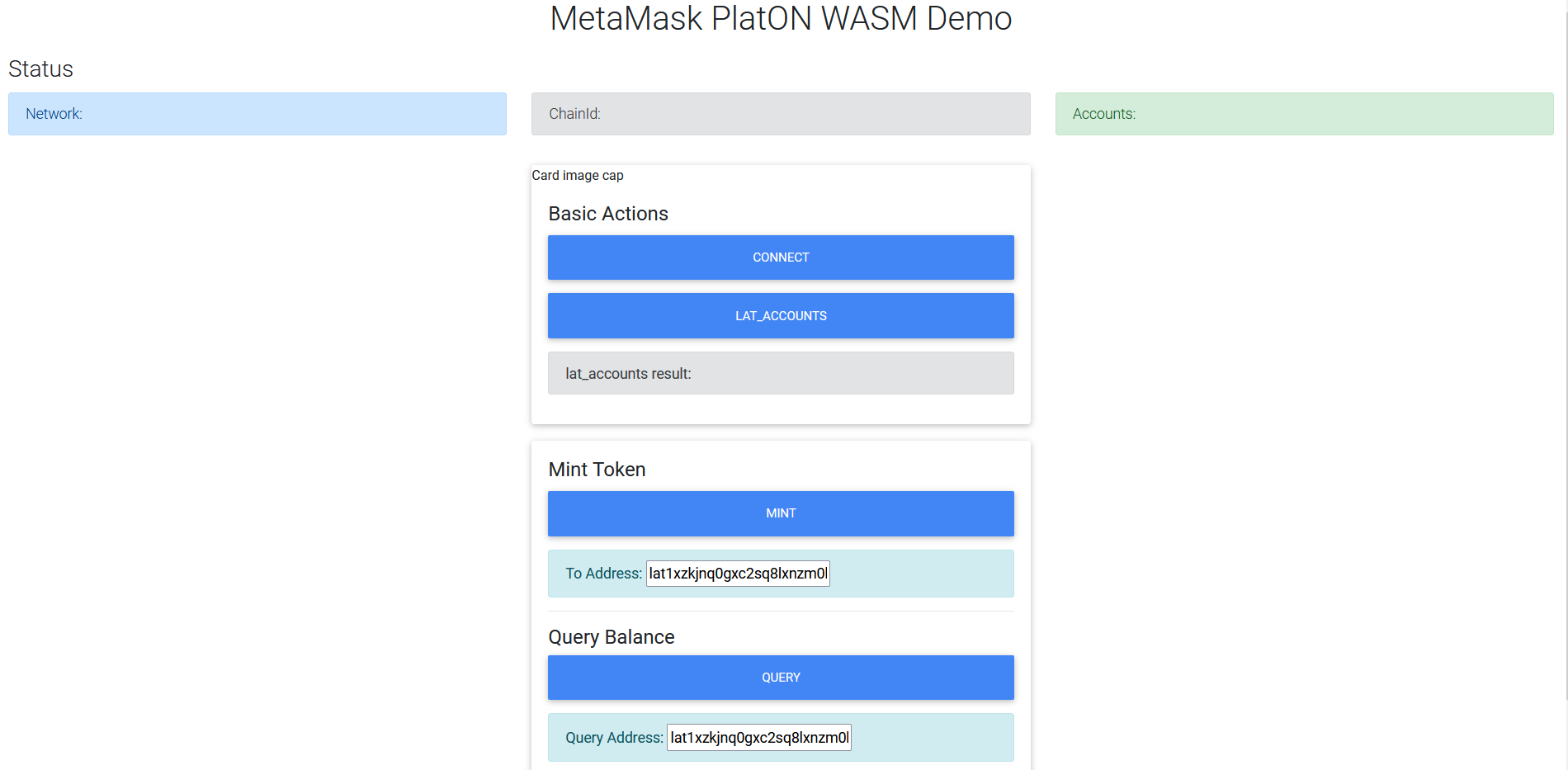This screenshot has width=1568, height=770.
Task: Click the Query Address label
Action: tap(614, 738)
